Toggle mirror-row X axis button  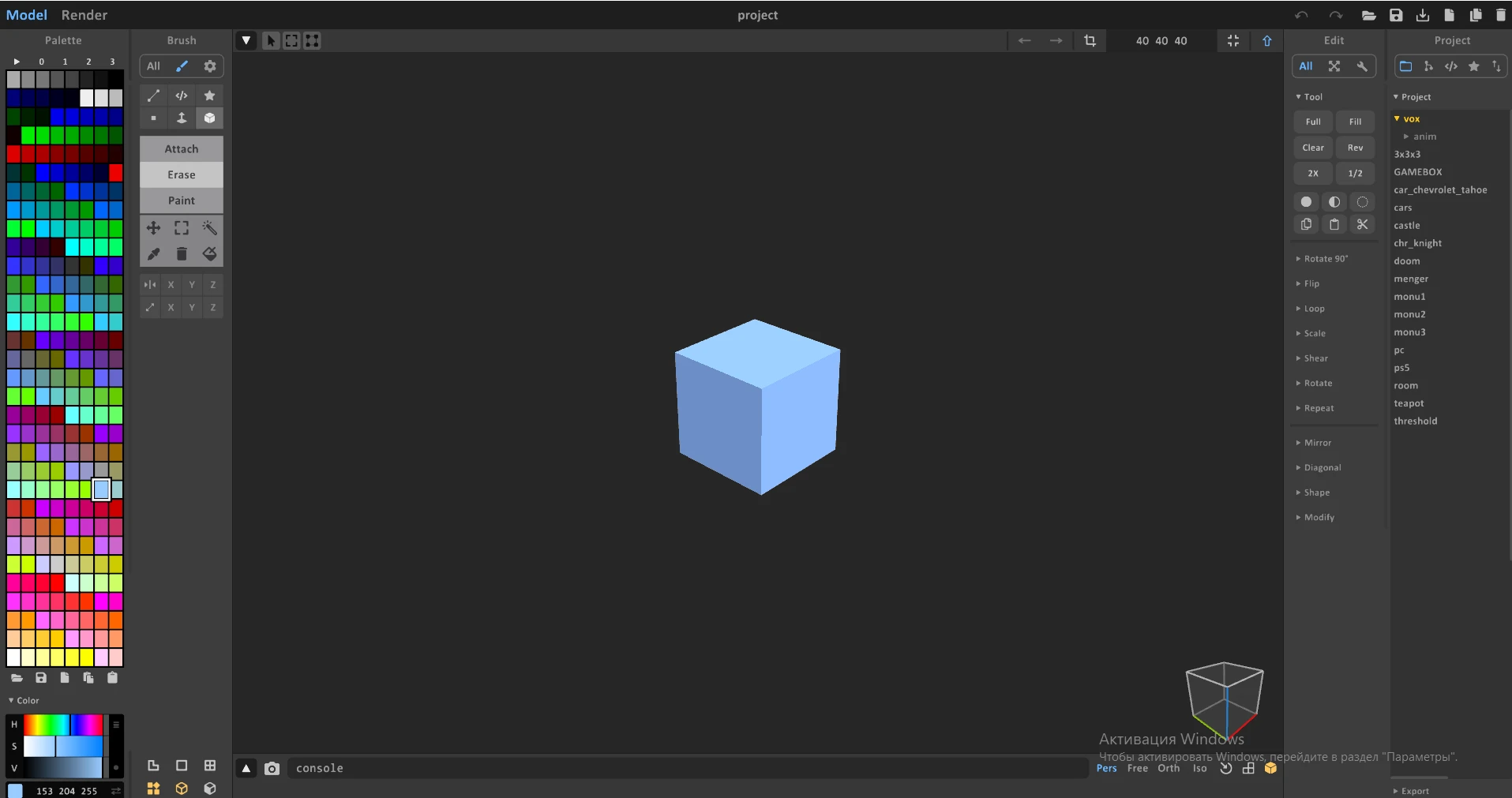click(x=171, y=285)
